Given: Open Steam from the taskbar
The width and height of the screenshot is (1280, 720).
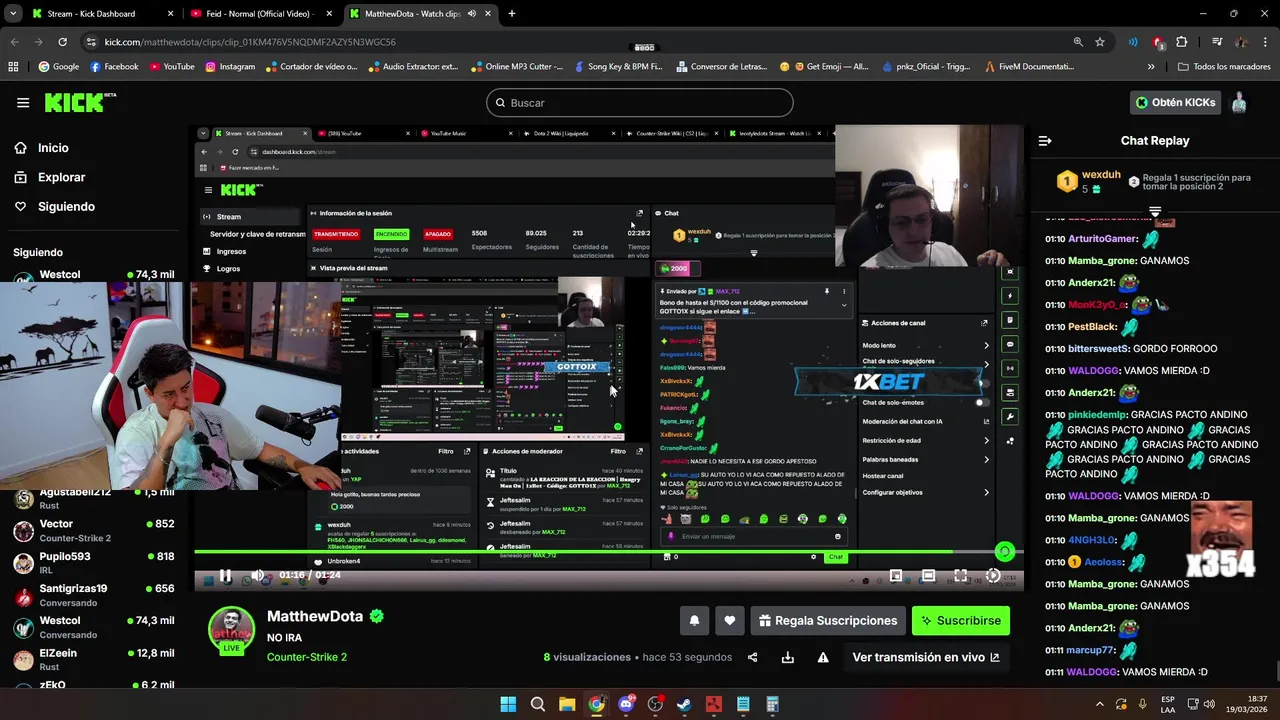Looking at the screenshot, I should 684,704.
